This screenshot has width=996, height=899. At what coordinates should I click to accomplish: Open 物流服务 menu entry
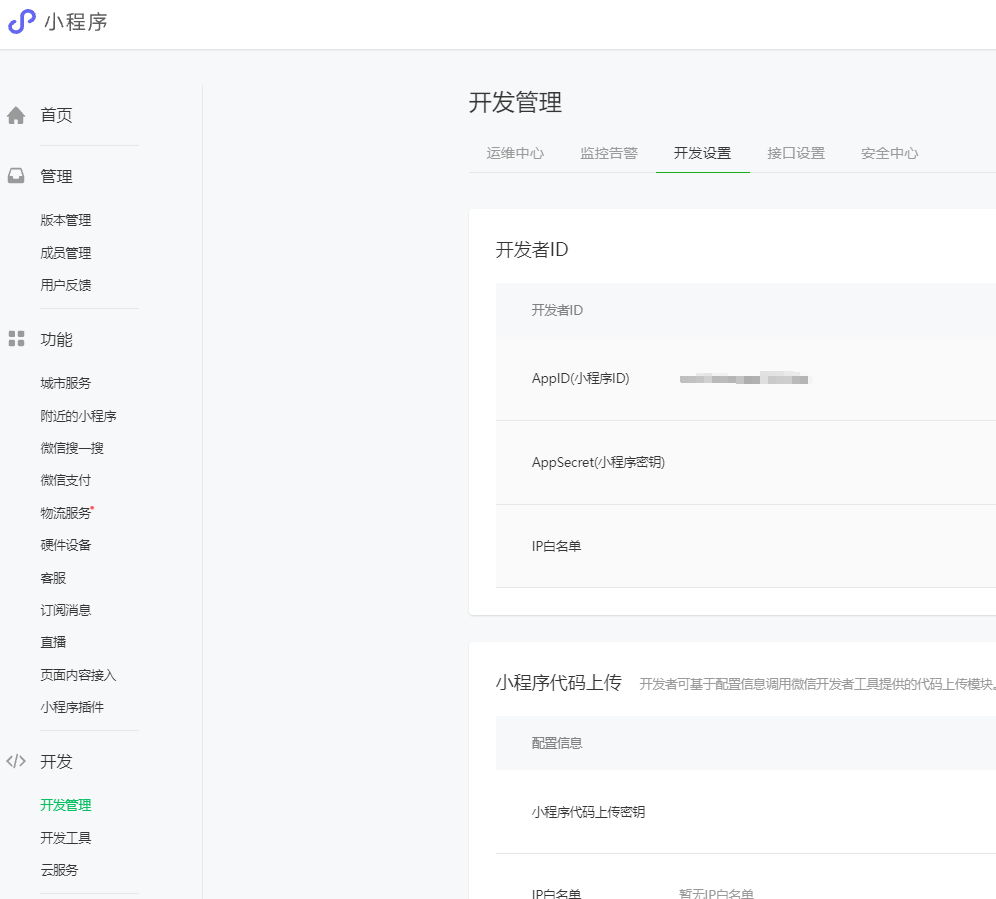(x=66, y=513)
